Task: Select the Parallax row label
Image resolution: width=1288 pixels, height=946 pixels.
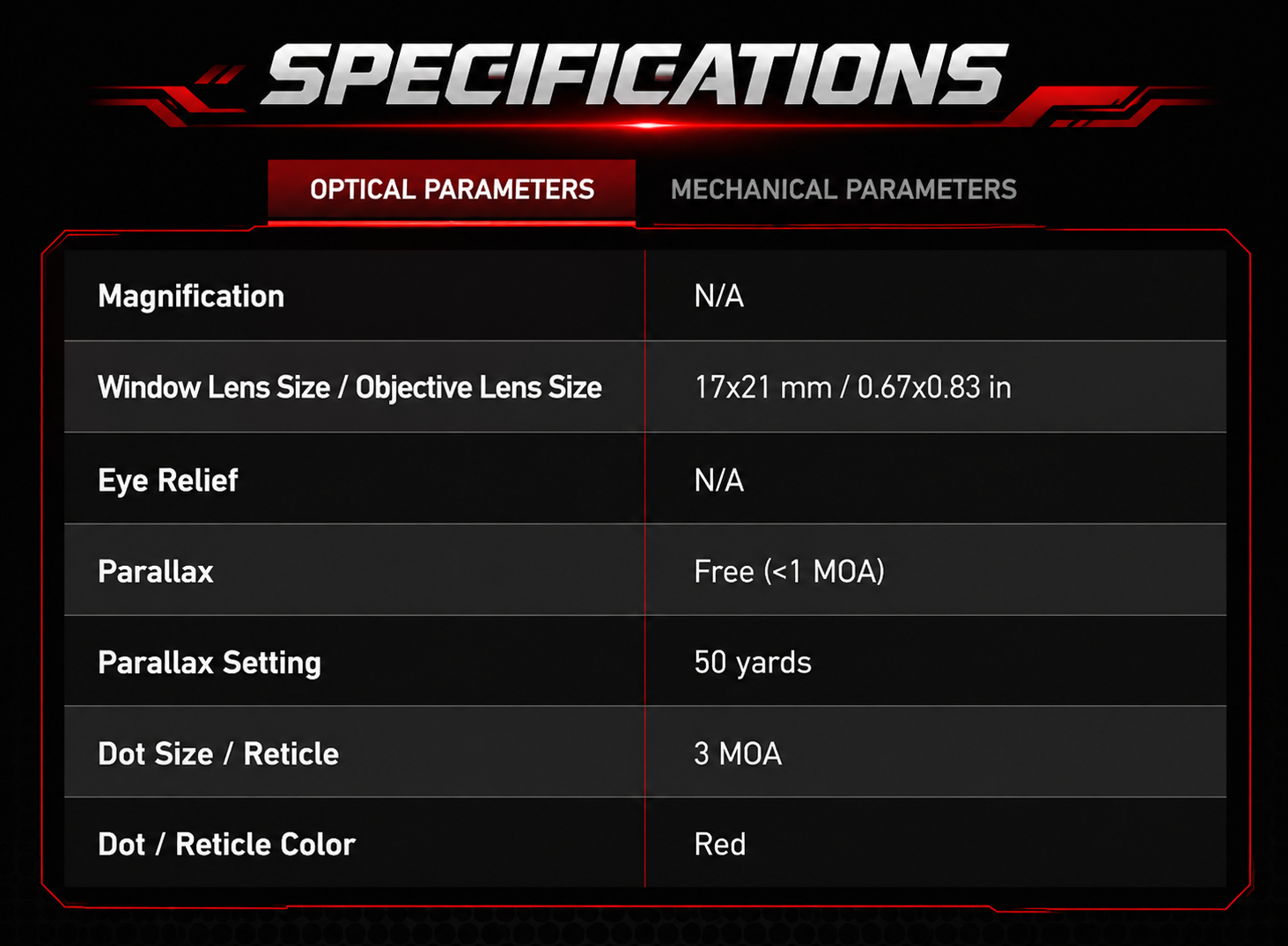Action: 156,572
